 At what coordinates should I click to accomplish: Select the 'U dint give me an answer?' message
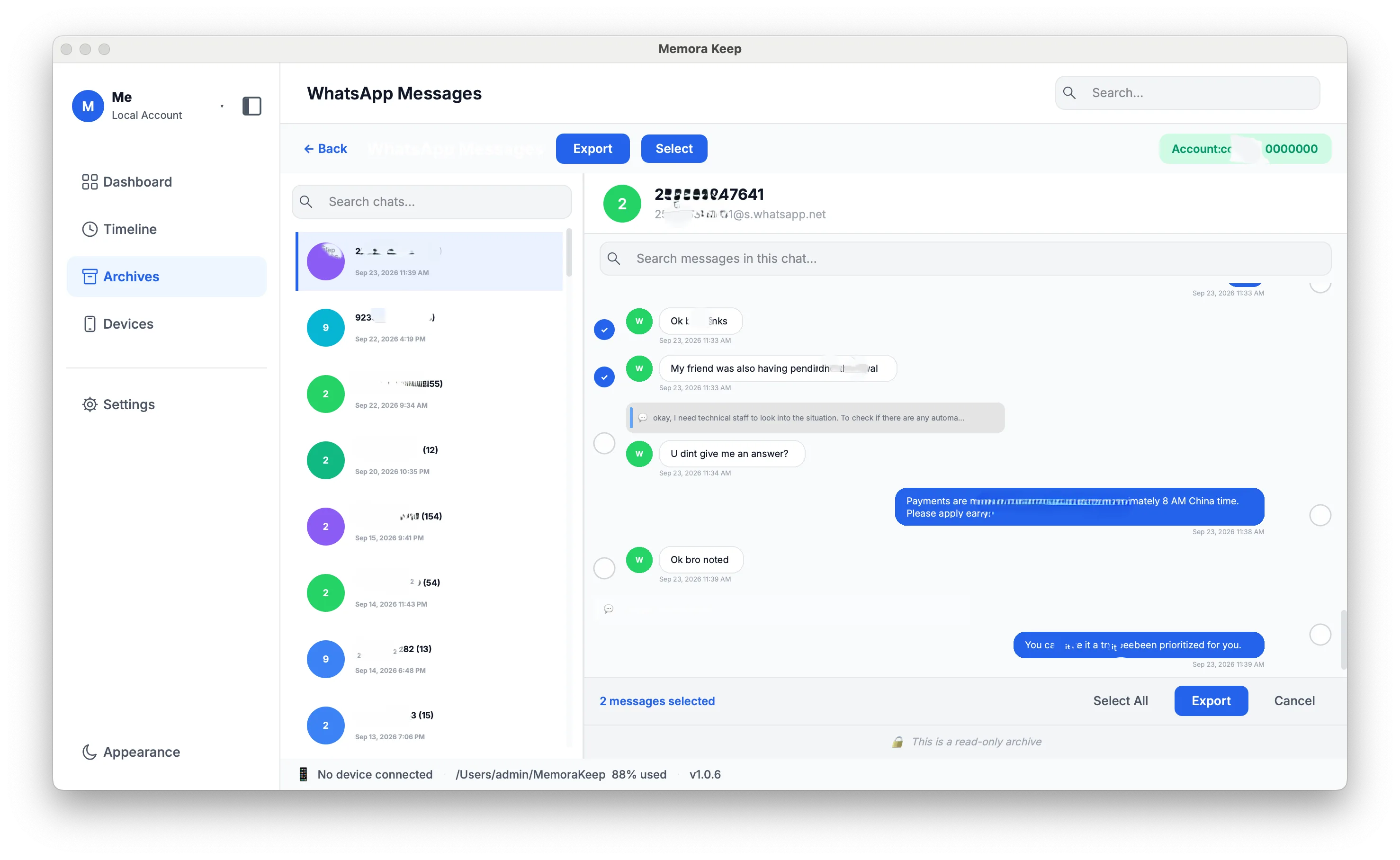tap(604, 443)
